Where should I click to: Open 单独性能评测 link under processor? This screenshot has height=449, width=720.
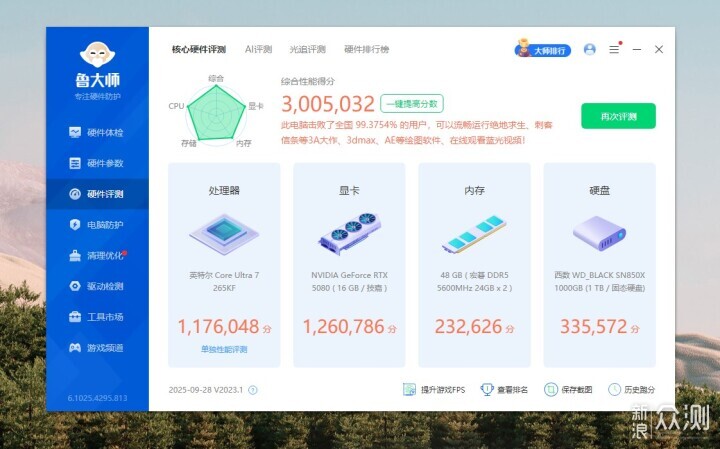click(224, 349)
